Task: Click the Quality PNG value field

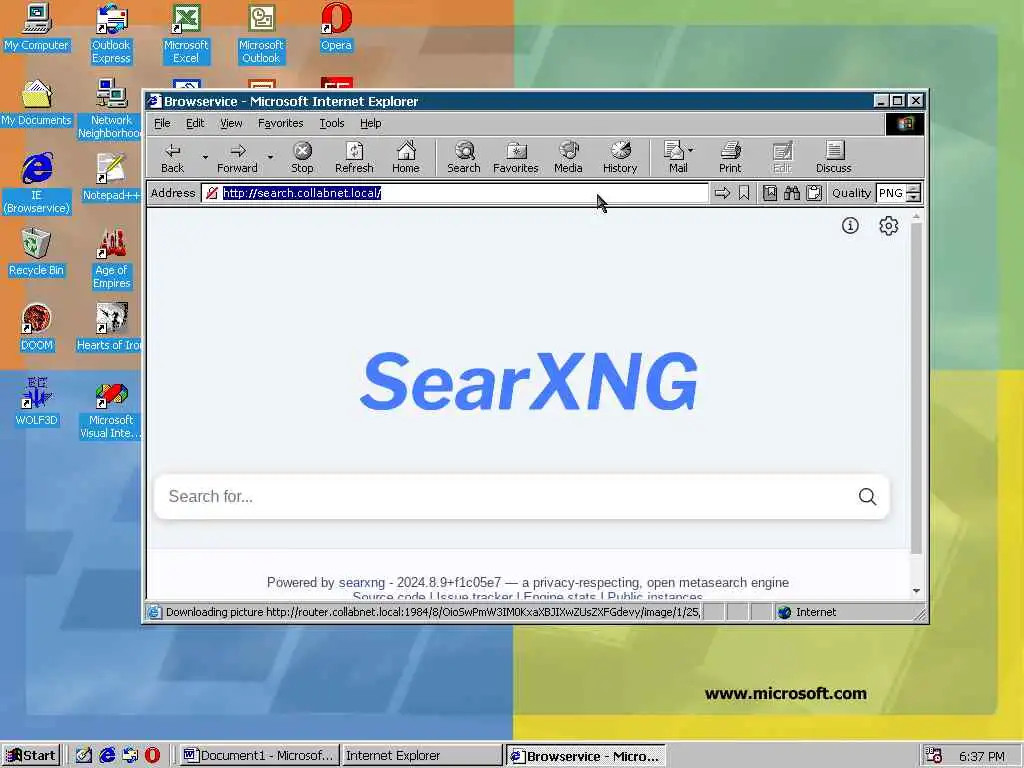Action: 891,193
